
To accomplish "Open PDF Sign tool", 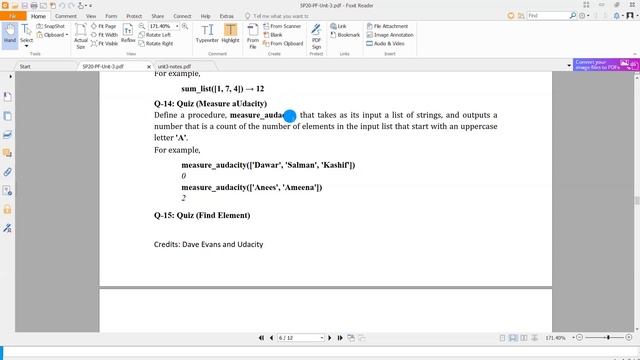I will (x=316, y=37).
